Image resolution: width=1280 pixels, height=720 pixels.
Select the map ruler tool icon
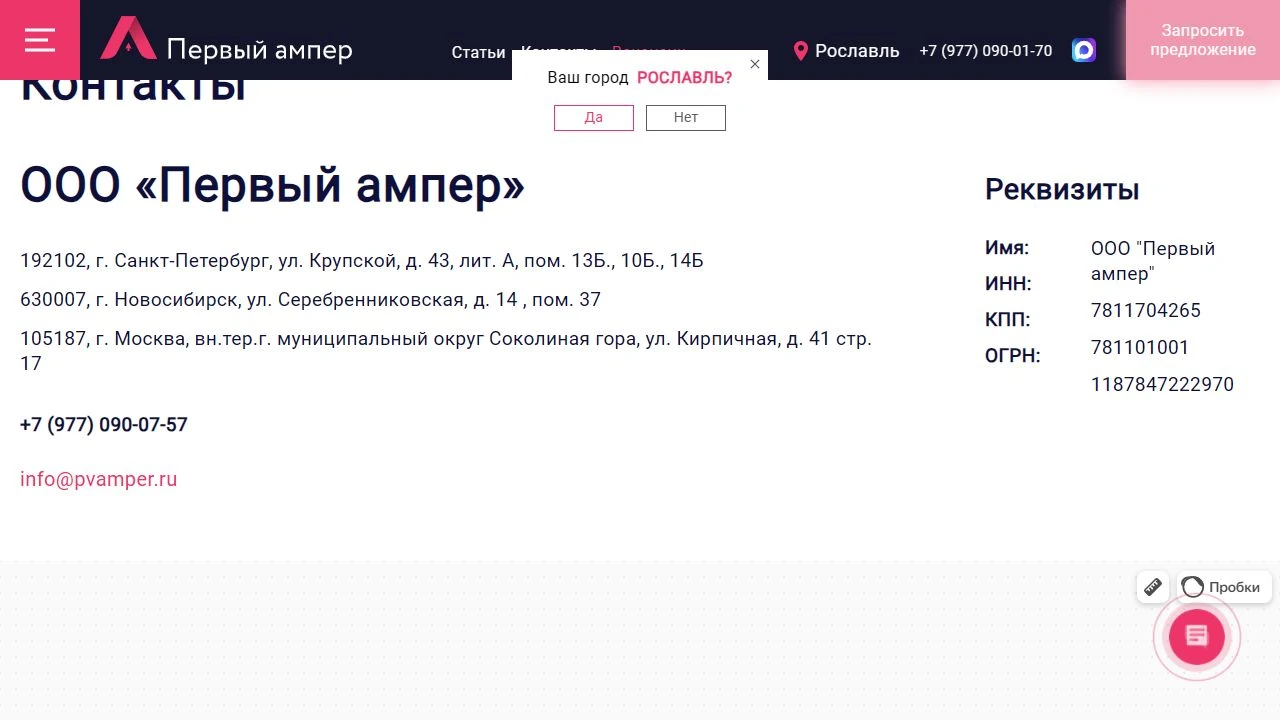(1153, 587)
